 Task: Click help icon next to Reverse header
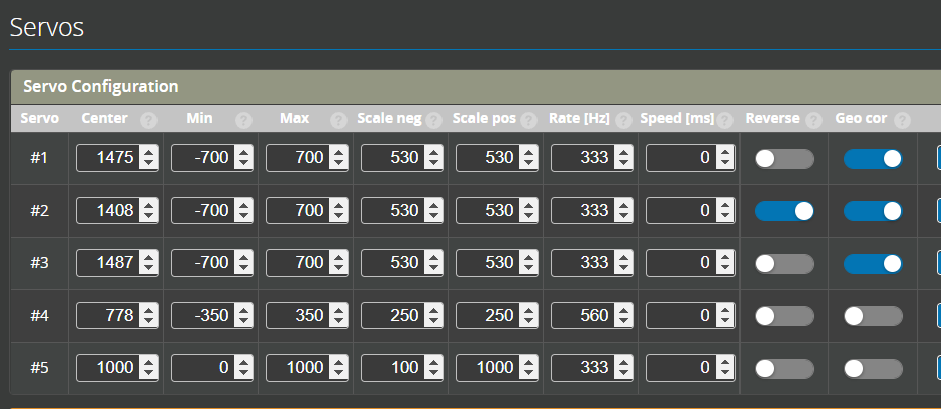[812, 120]
